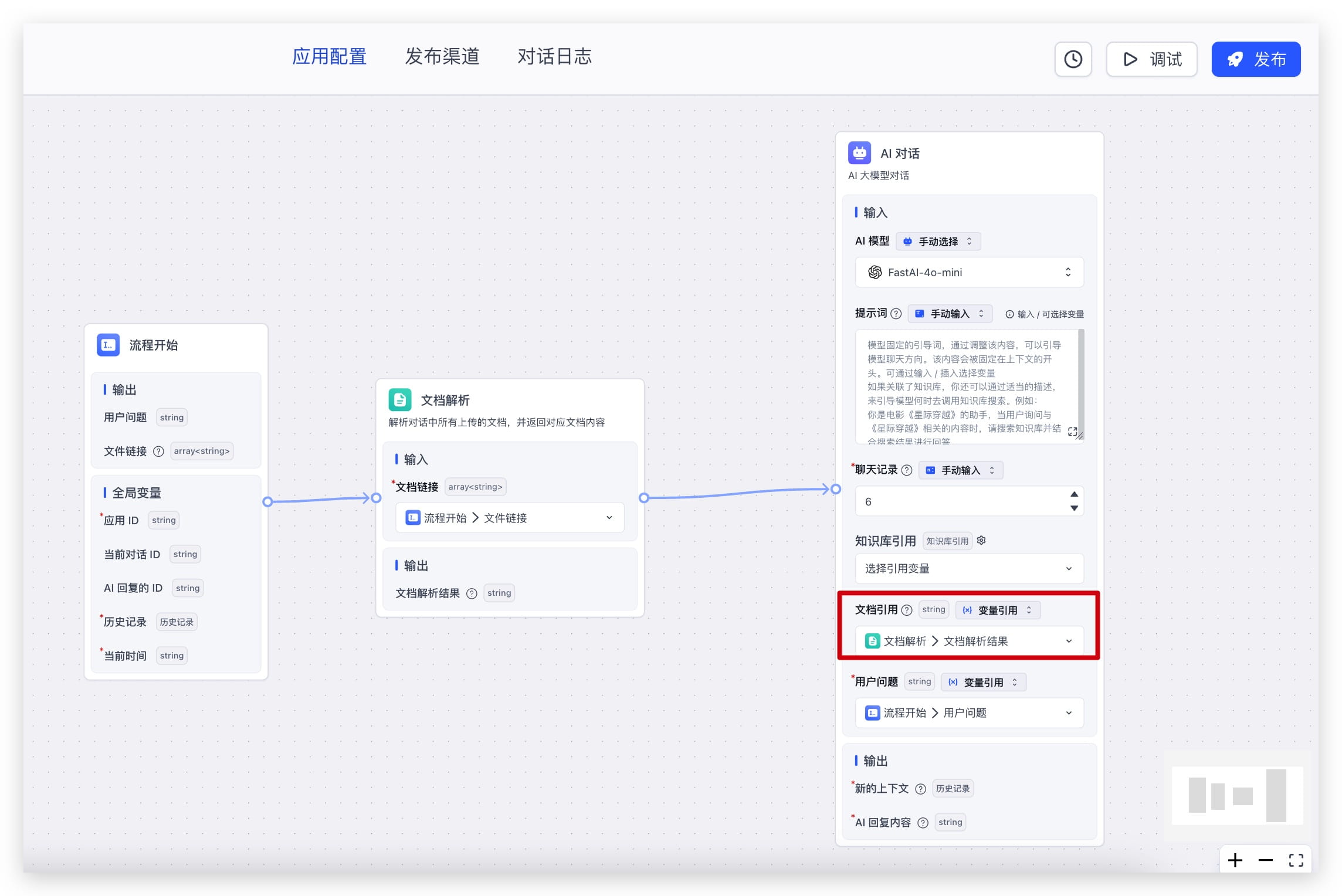The width and height of the screenshot is (1342, 896).
Task: Click help icon next to 提示词
Action: click(x=896, y=314)
